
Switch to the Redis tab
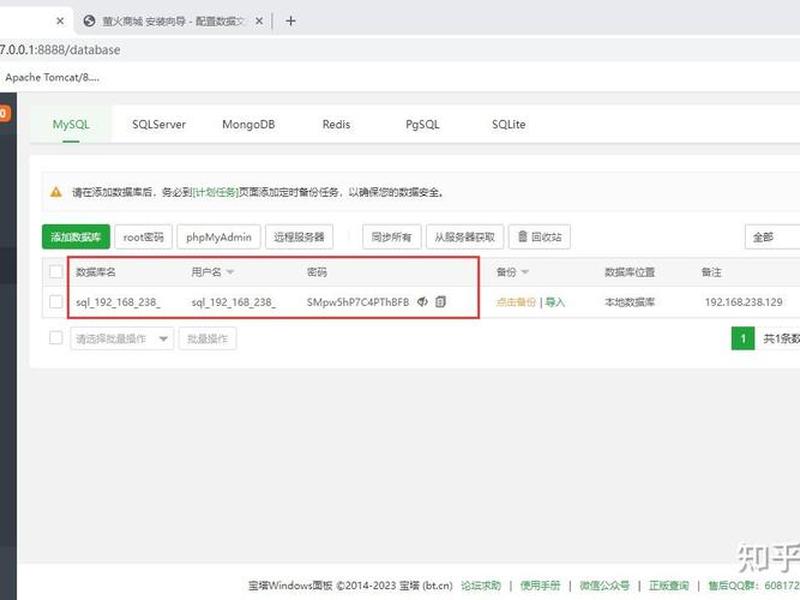[x=336, y=124]
